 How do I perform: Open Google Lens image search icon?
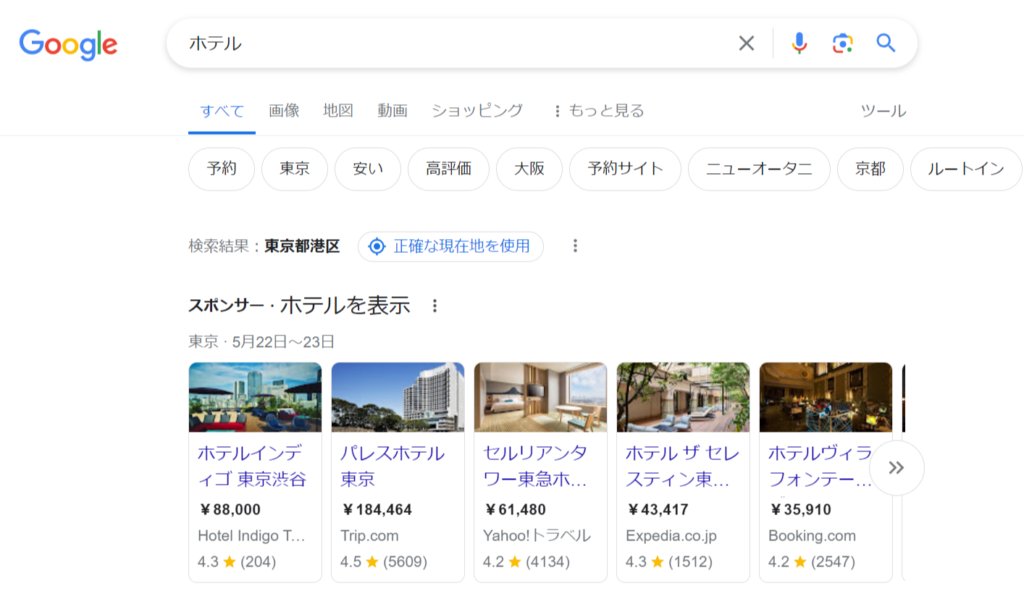pos(842,43)
